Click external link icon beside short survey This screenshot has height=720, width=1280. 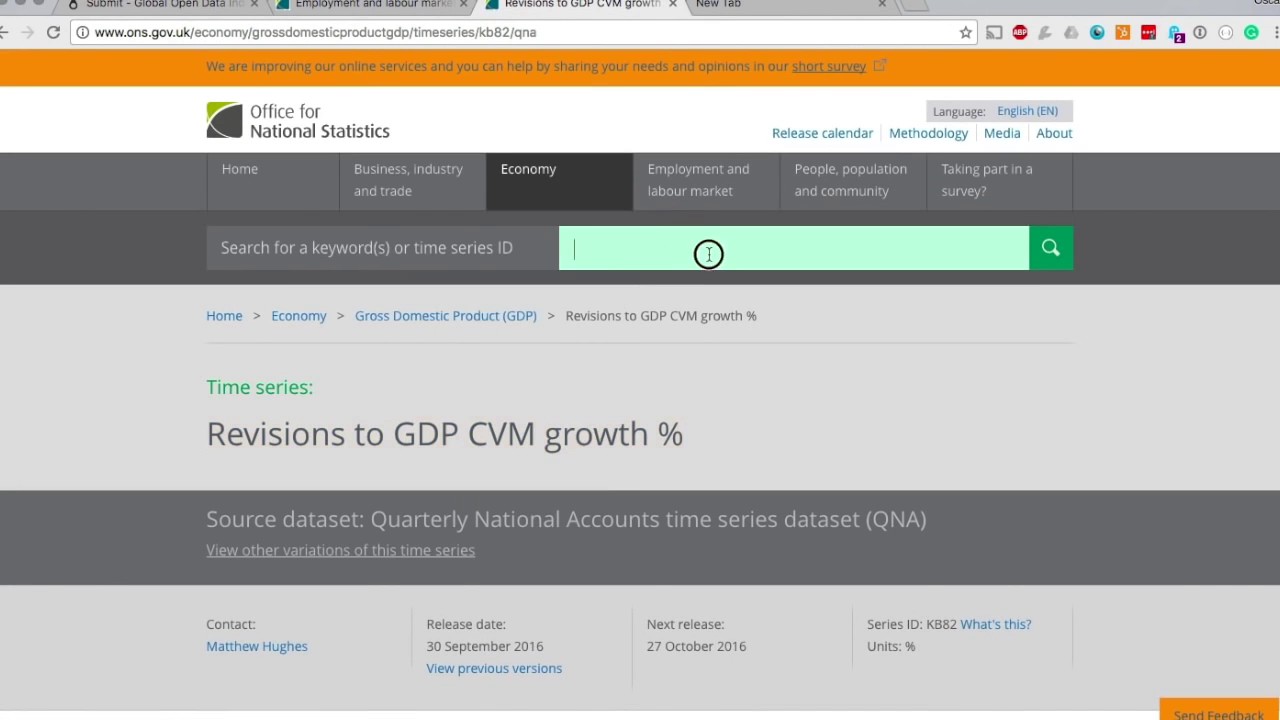point(880,65)
